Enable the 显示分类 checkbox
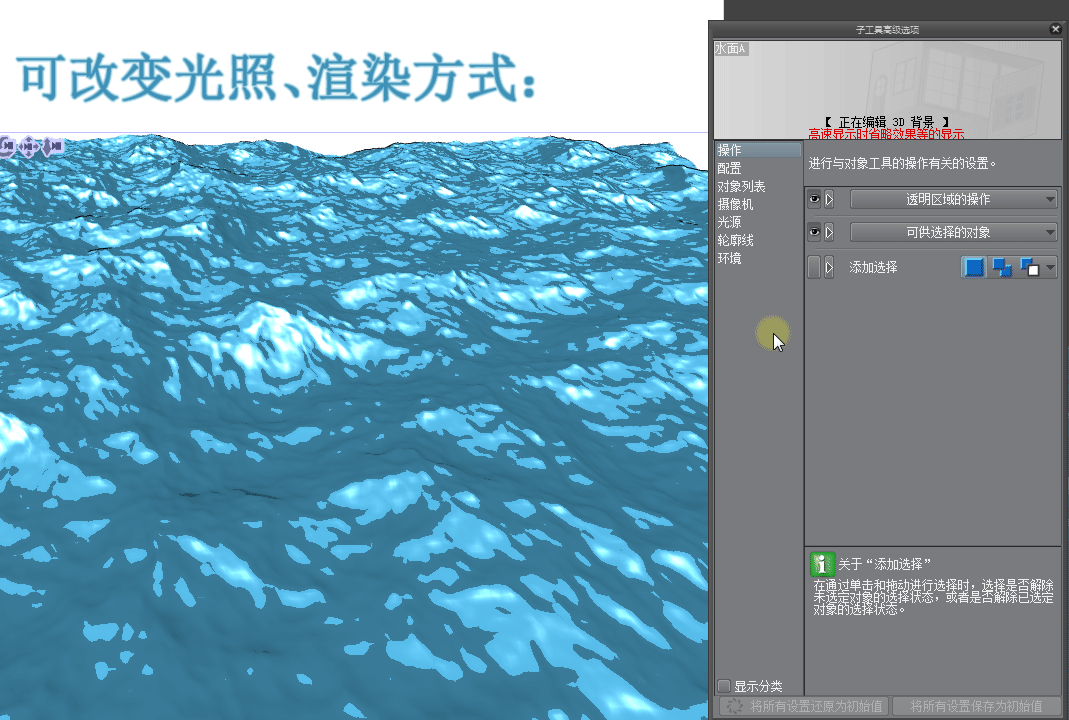 click(724, 686)
